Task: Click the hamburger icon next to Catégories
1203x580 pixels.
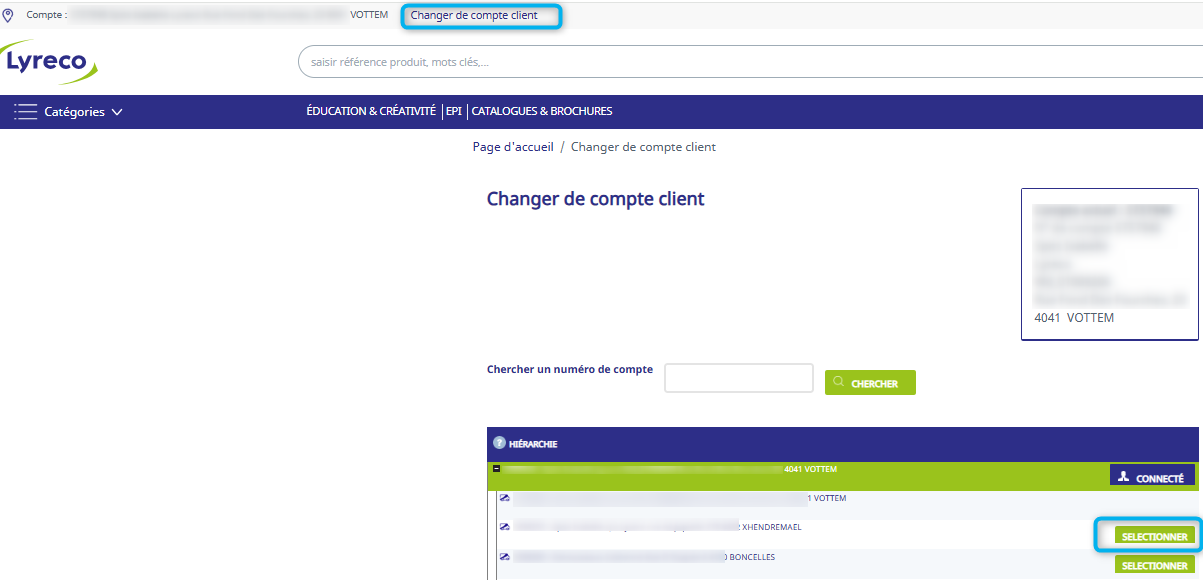Action: [x=26, y=112]
